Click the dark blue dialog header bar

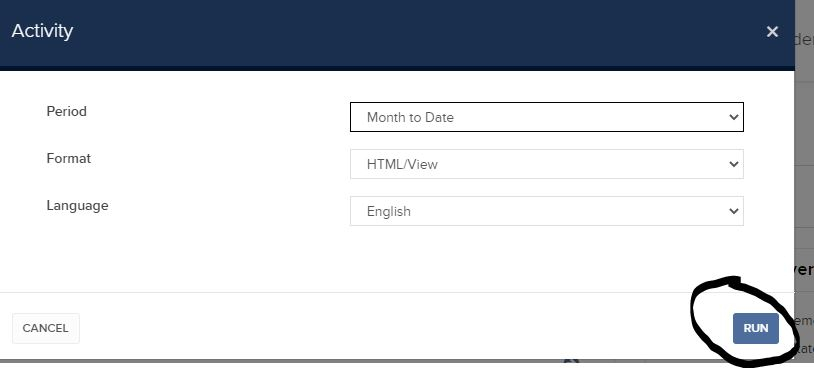coord(397,34)
